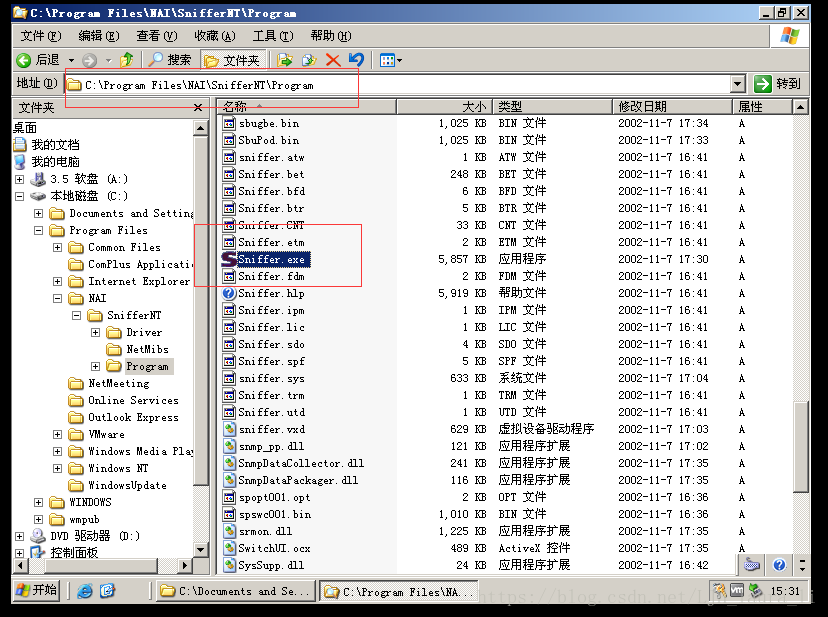Sort files by 大小 column header
Screen dimensions: 828x617
point(445,107)
